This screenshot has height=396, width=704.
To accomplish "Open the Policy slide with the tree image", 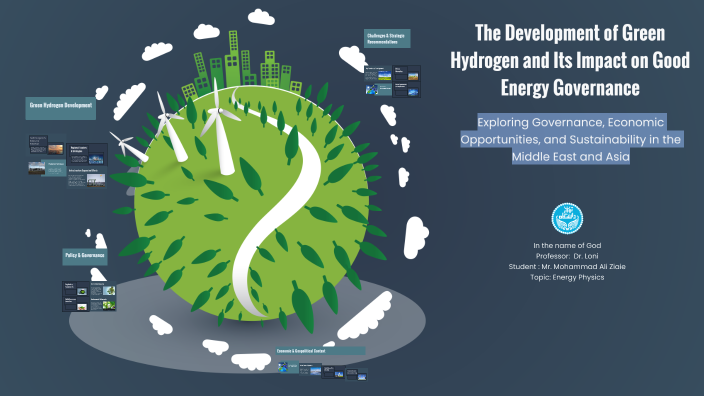I will tap(103, 289).
